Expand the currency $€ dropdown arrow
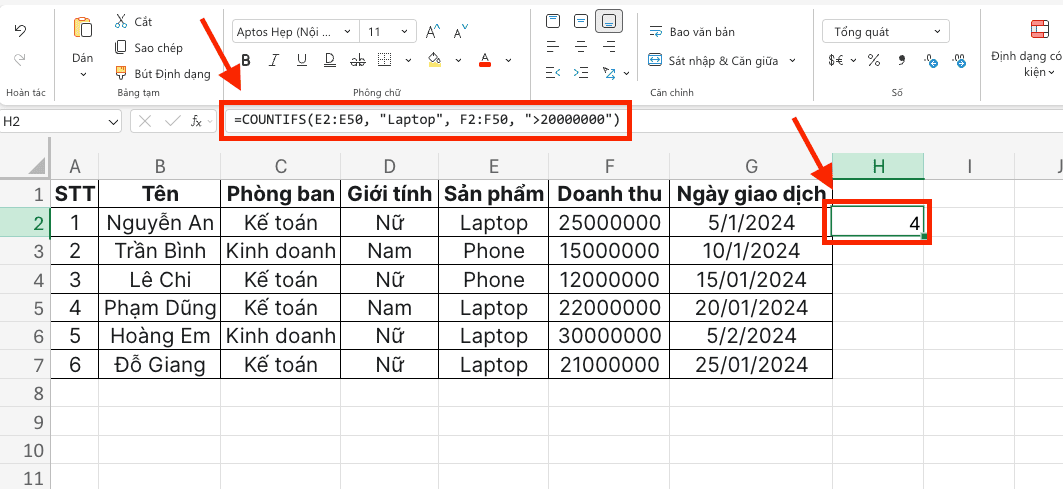This screenshot has width=1063, height=489. pyautogui.click(x=854, y=60)
